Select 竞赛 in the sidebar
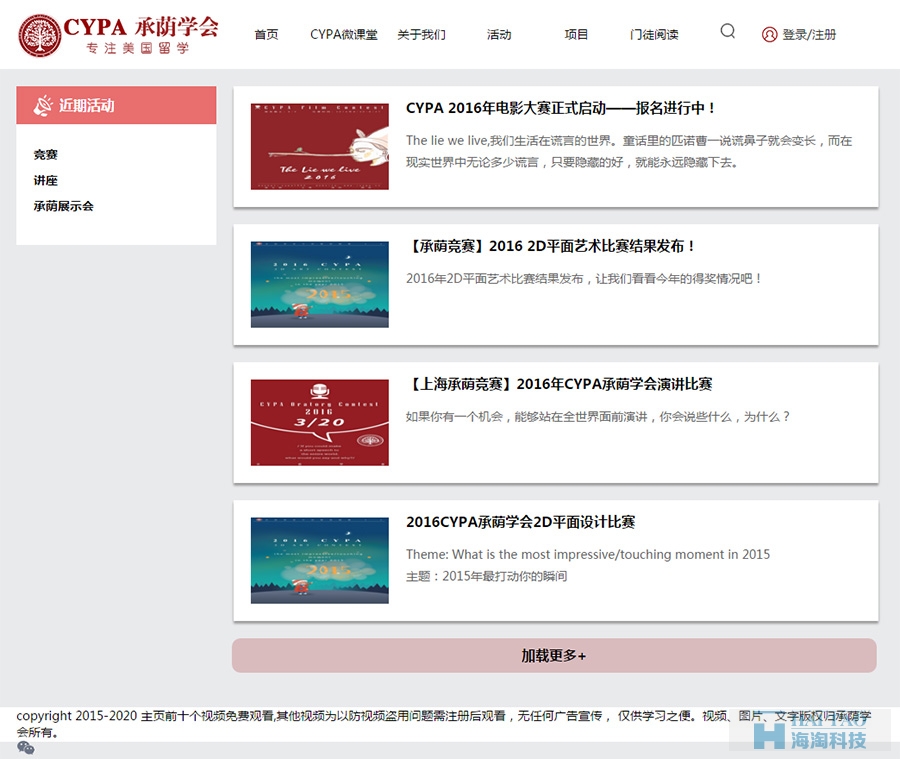Image resolution: width=900 pixels, height=759 pixels. pos(45,154)
